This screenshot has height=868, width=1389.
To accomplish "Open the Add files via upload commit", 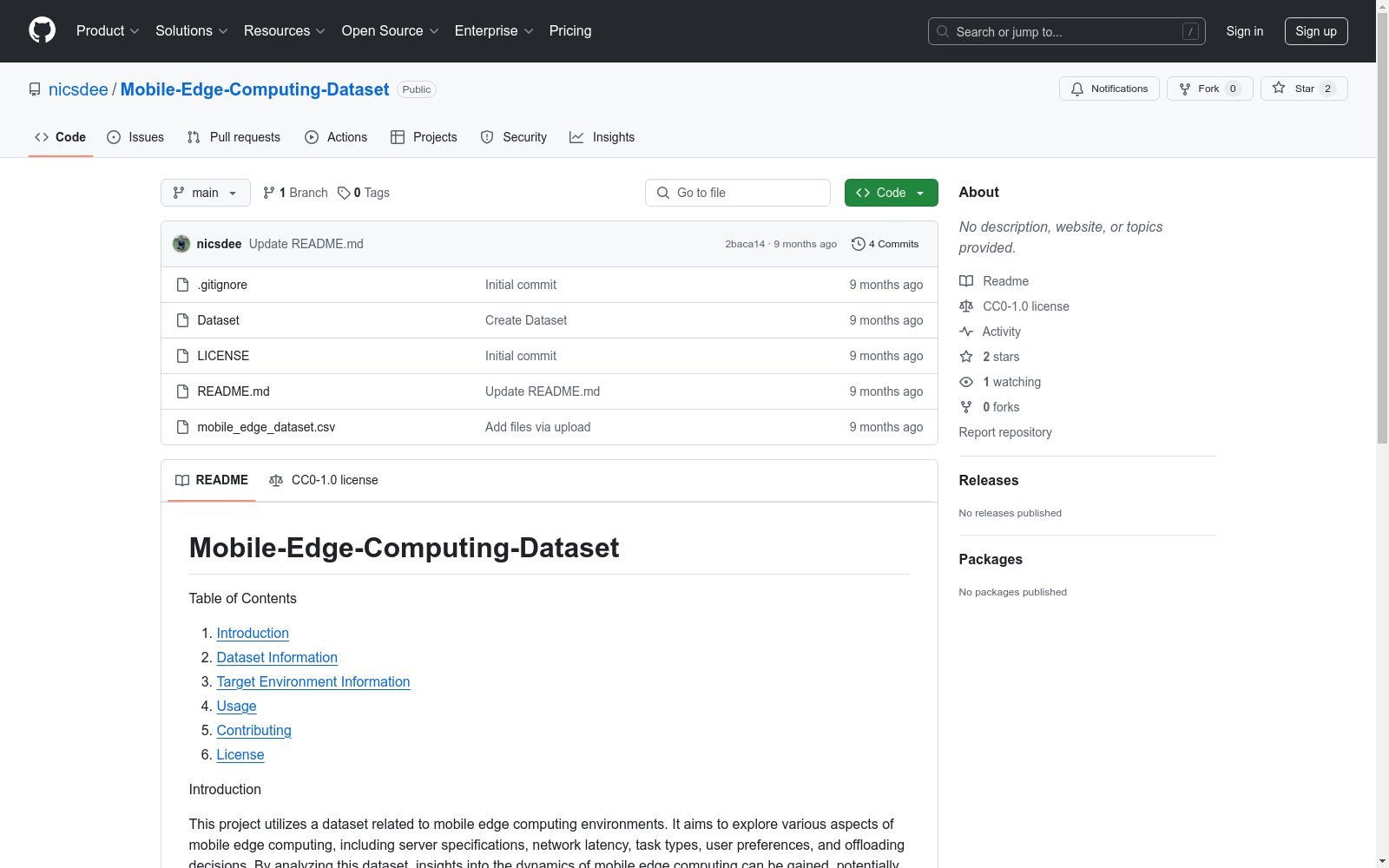I will coord(538,427).
